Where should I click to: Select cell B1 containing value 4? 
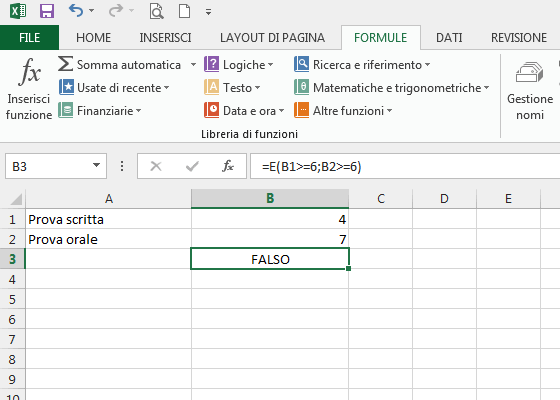[x=270, y=219]
